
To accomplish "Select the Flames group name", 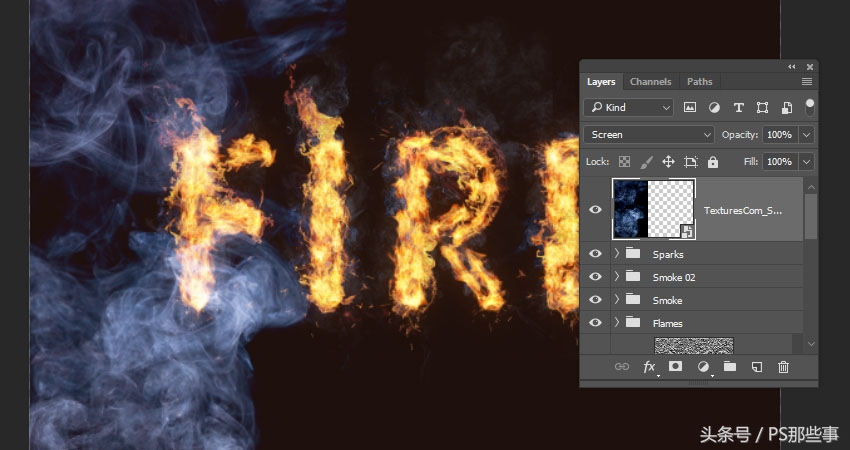I will click(x=667, y=323).
